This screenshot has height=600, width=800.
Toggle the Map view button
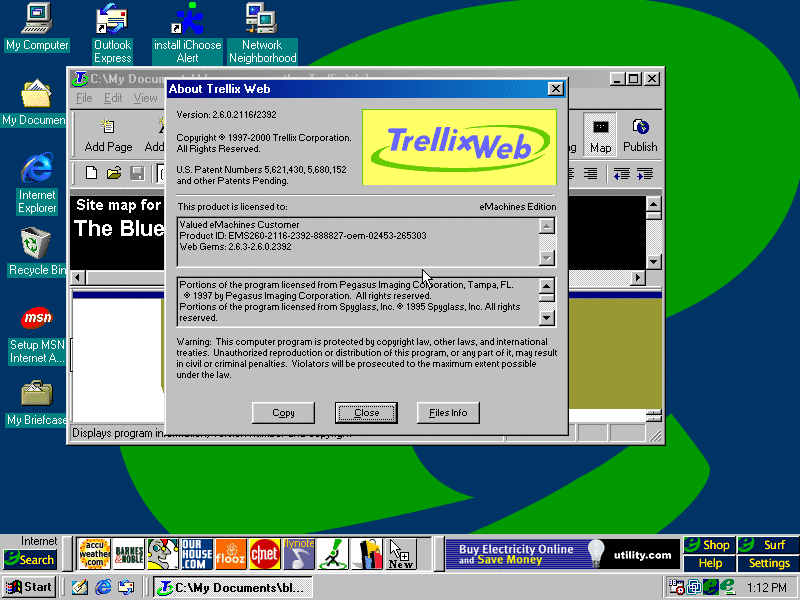click(600, 134)
